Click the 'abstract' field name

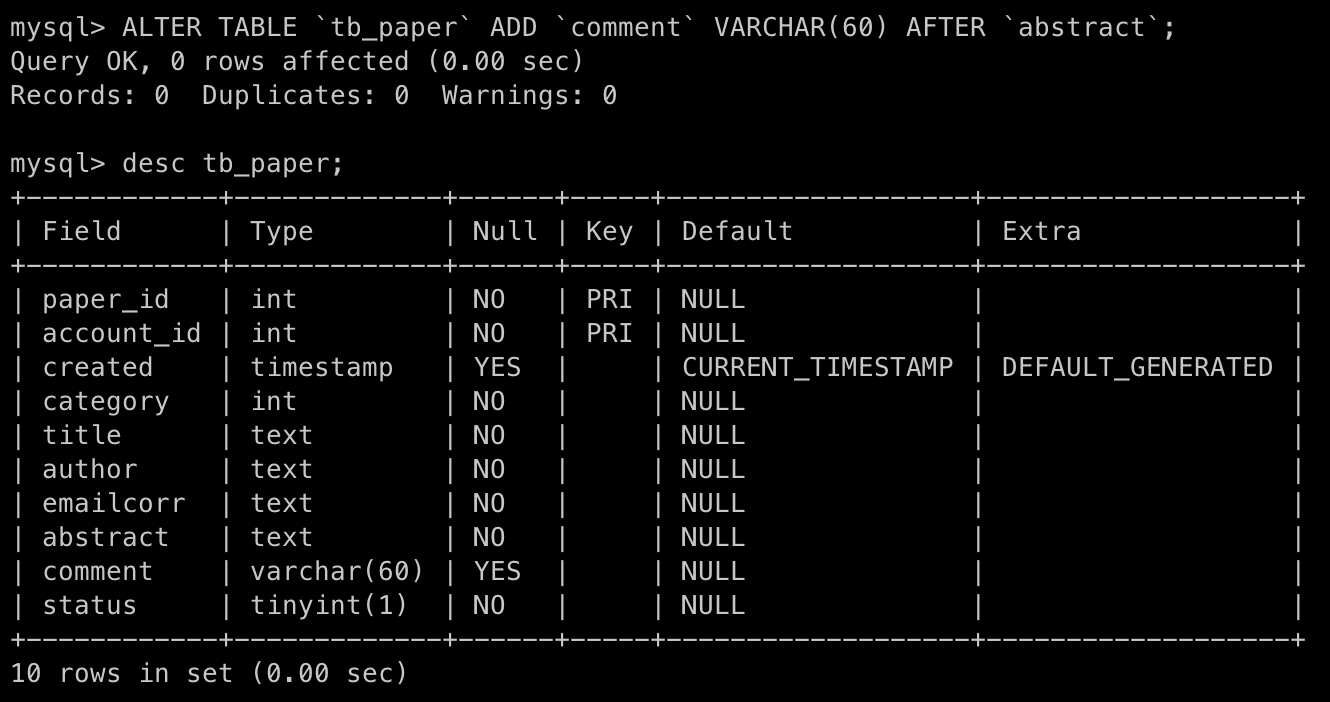tap(105, 538)
